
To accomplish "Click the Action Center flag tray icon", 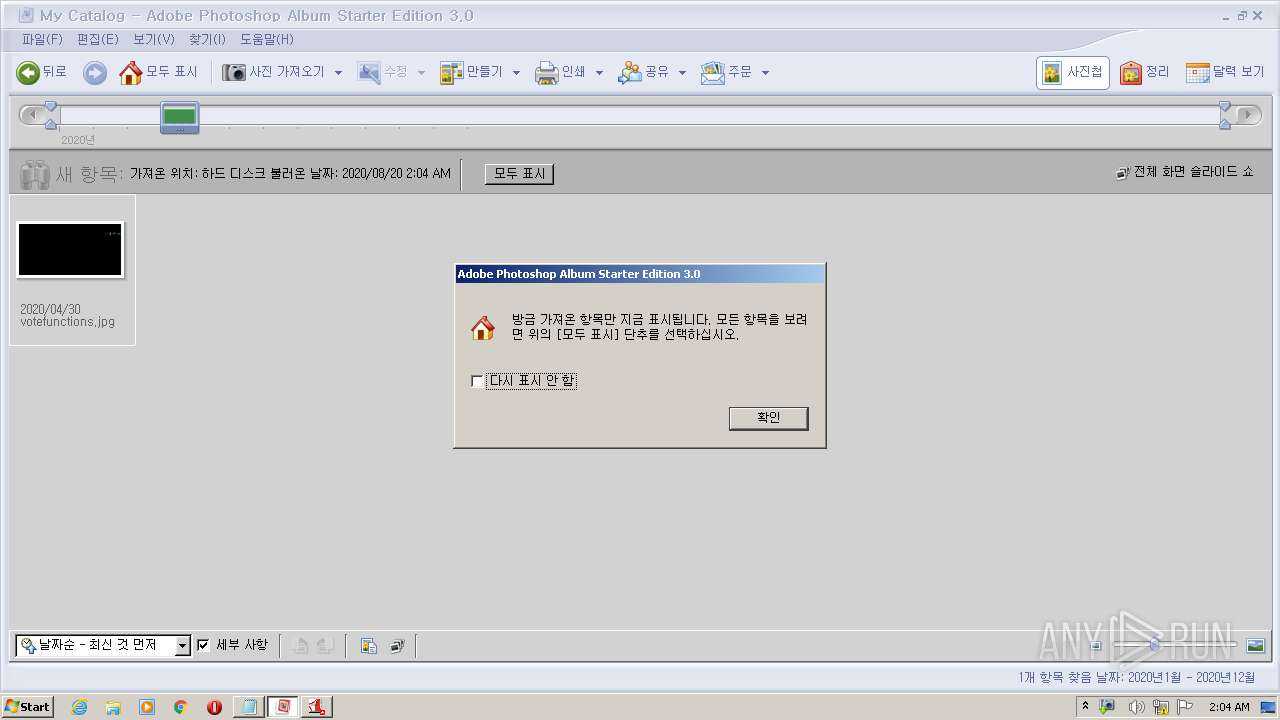I will [1186, 707].
